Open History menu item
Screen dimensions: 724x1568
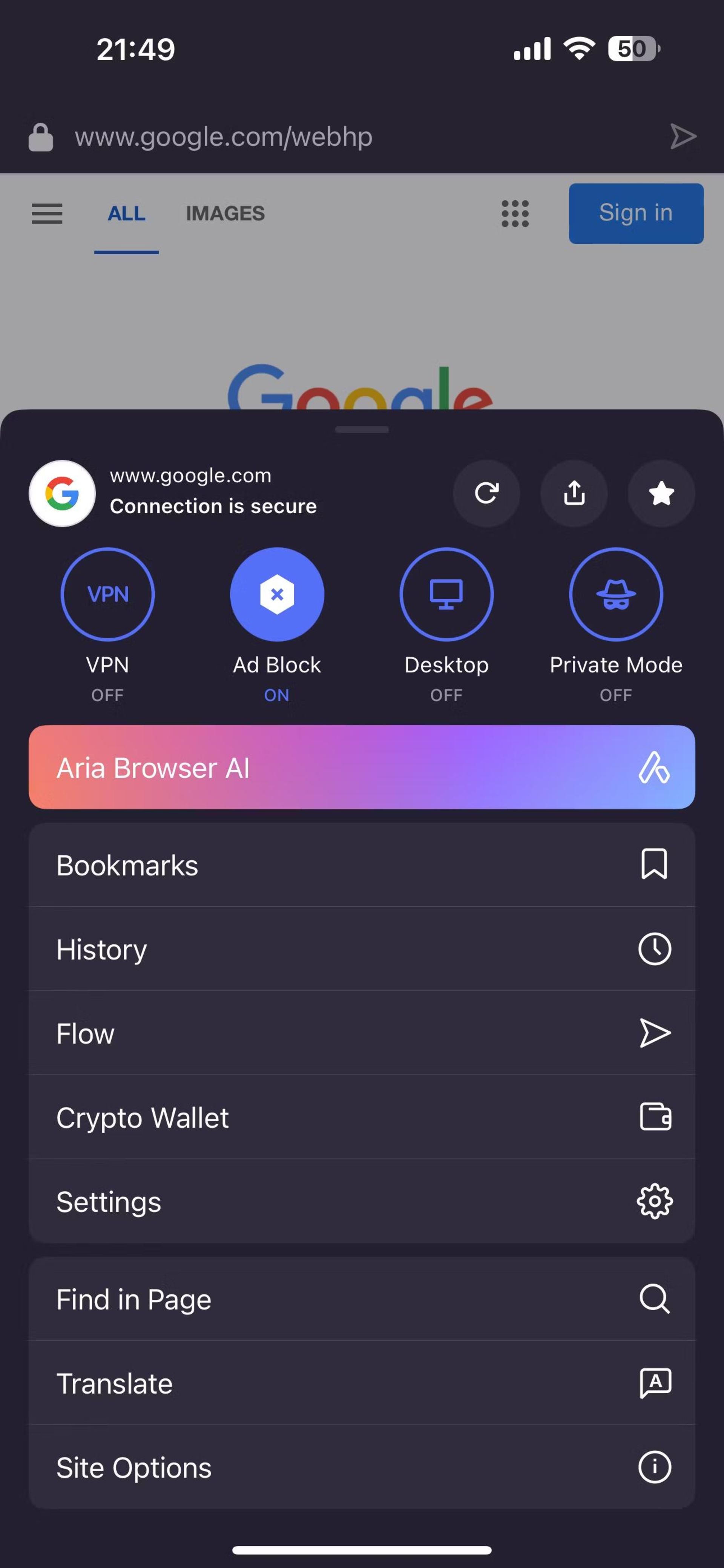(x=362, y=948)
